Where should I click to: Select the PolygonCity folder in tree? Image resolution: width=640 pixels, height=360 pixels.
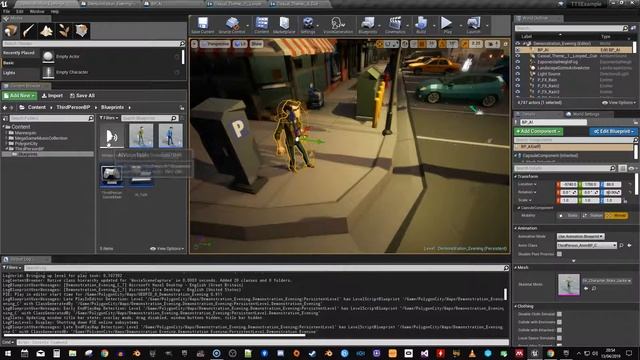tap(26, 144)
